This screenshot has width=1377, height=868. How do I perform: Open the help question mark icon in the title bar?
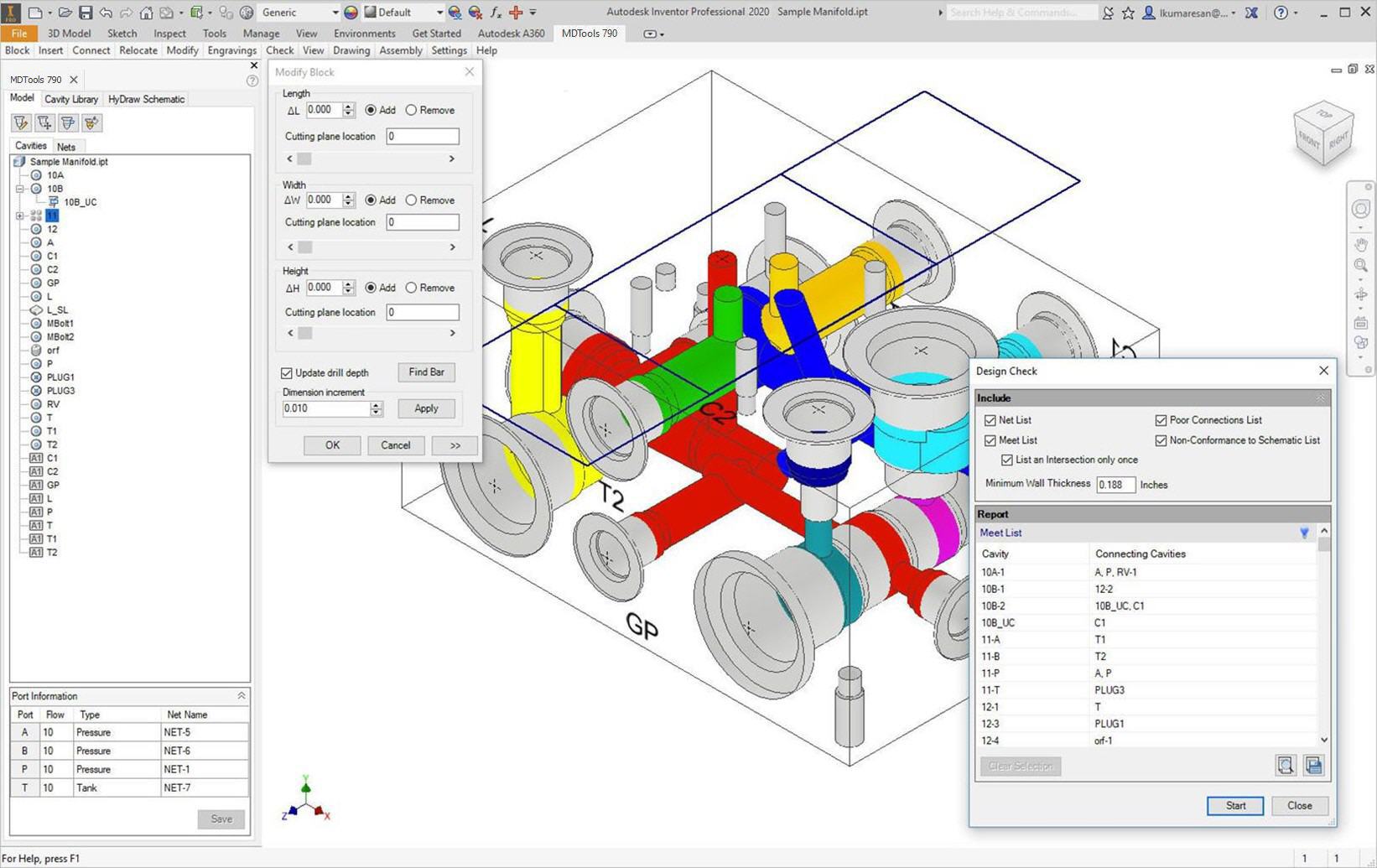click(1281, 13)
